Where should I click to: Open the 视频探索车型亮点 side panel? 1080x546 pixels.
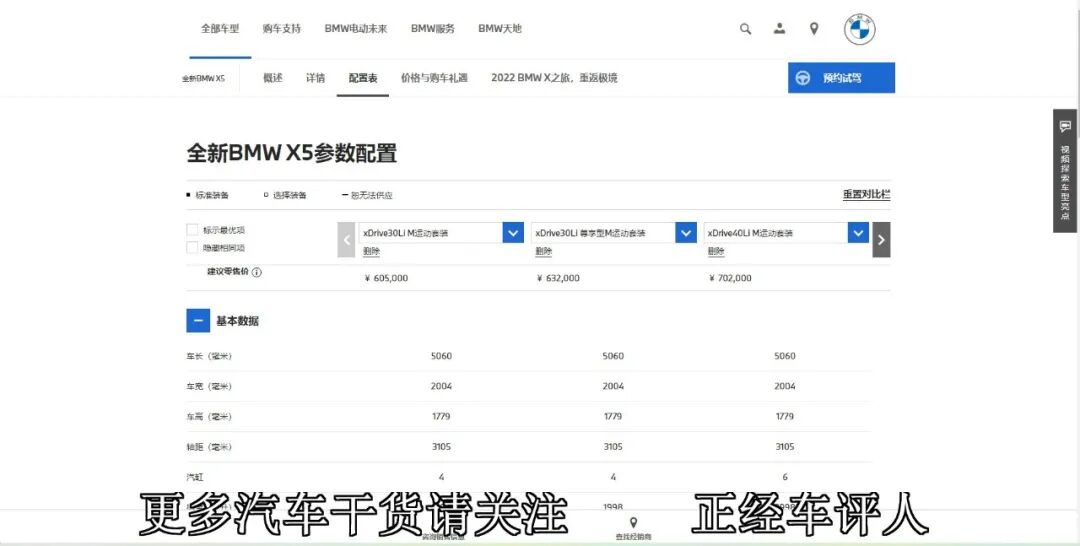pos(1065,171)
